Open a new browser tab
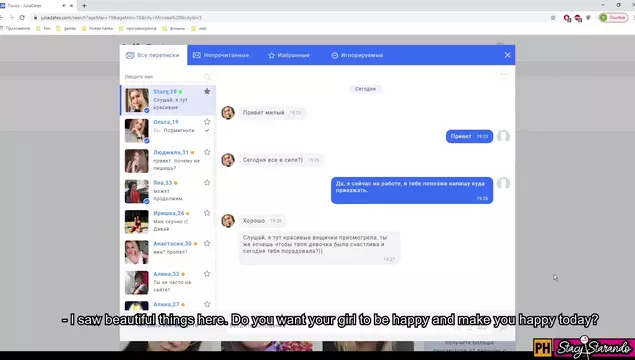 84,6
